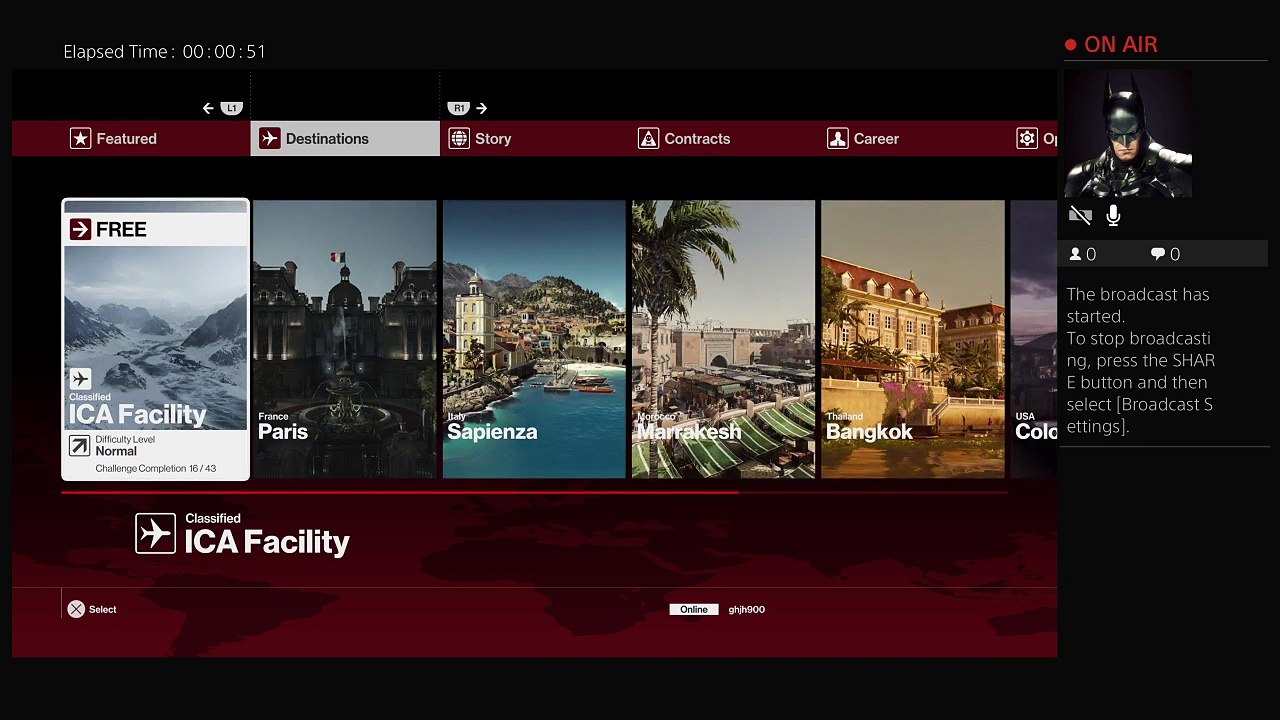Viewport: 1280px width, 720px height.
Task: Select the Destinations tab
Action: 345,139
